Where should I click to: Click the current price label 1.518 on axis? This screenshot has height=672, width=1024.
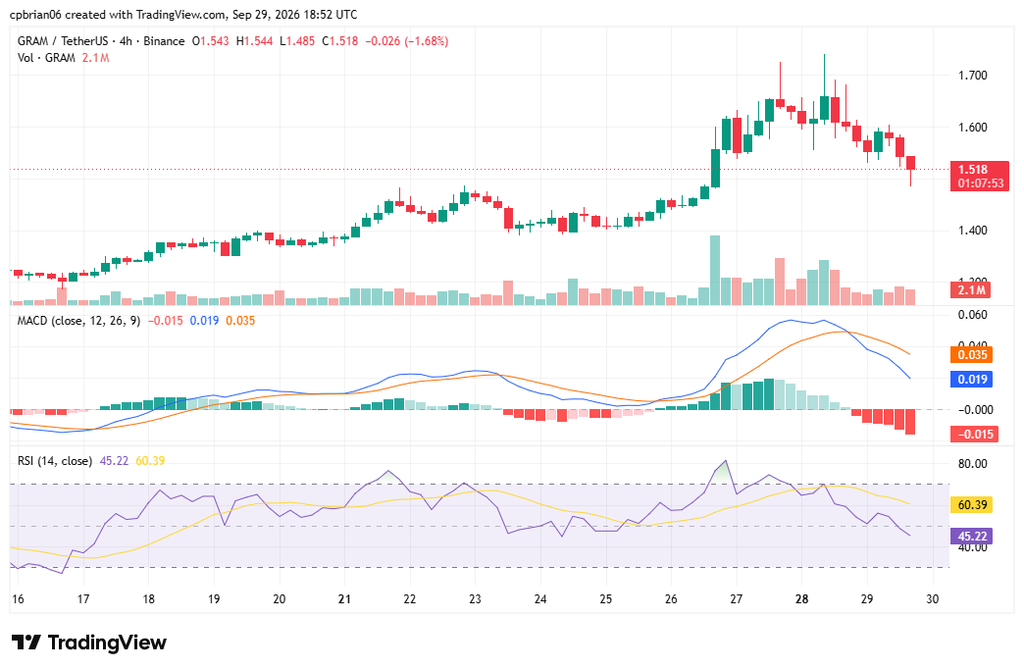[x=973, y=169]
